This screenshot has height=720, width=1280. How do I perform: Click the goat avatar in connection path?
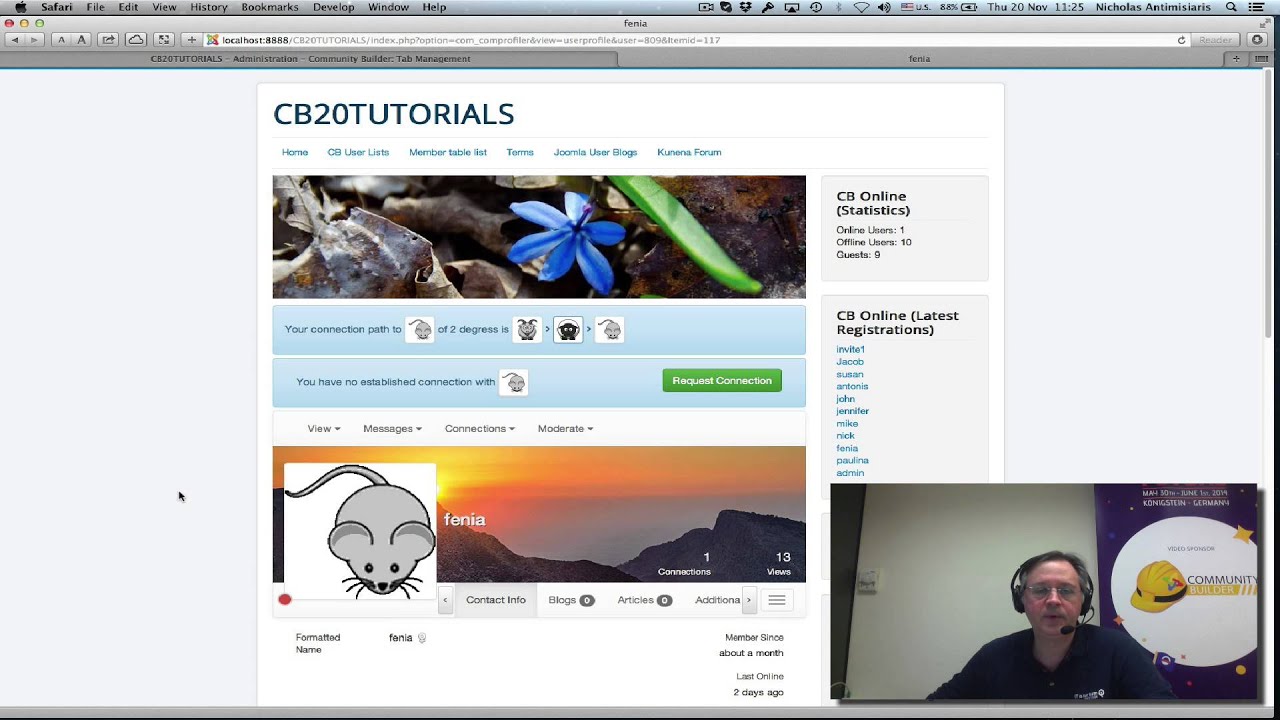pyautogui.click(x=527, y=329)
